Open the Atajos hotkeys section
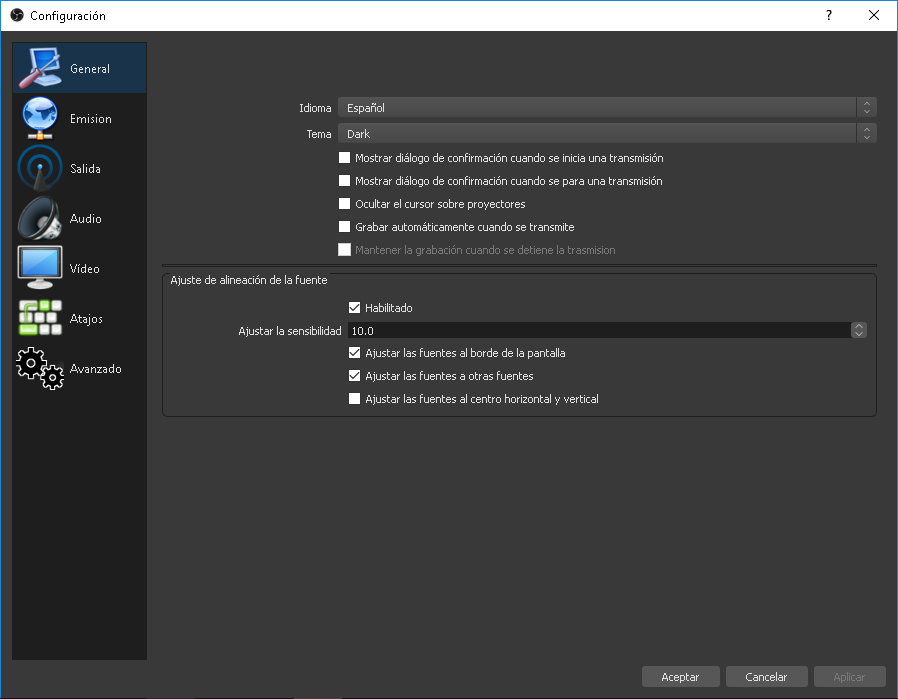The height and width of the screenshot is (699, 898). point(80,318)
